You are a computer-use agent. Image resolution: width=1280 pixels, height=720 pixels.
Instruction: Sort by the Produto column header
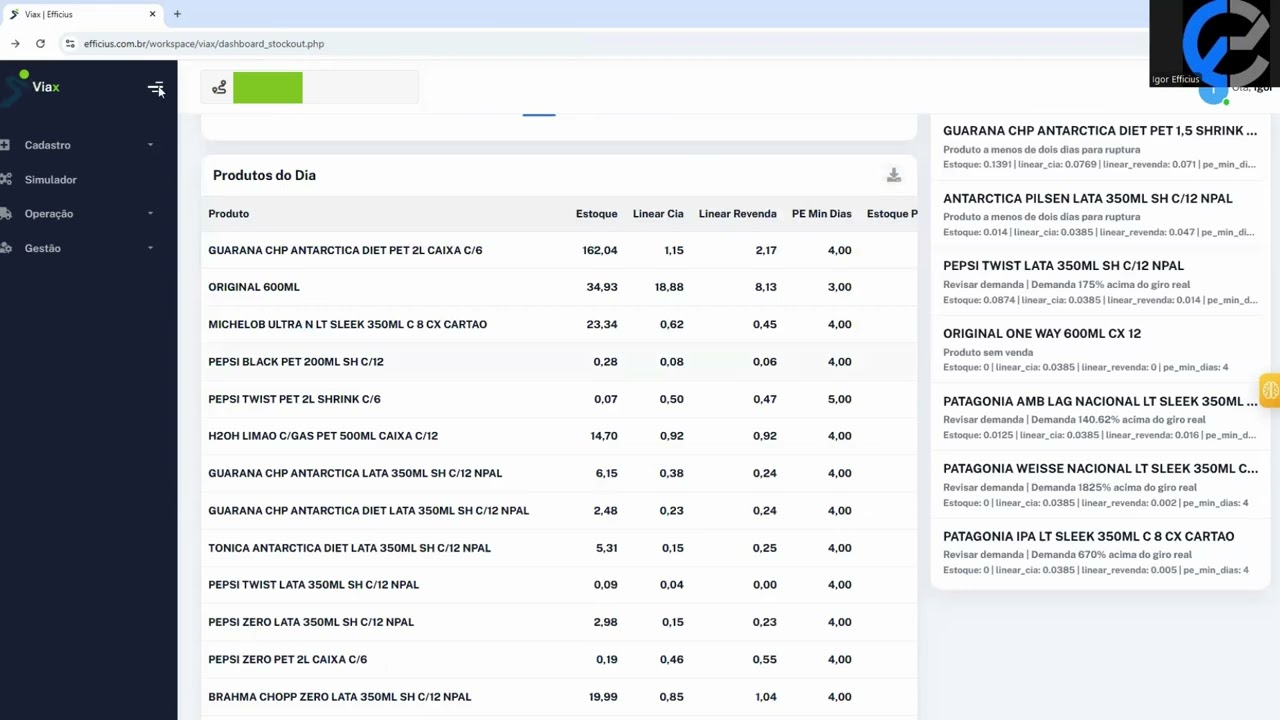pyautogui.click(x=229, y=214)
